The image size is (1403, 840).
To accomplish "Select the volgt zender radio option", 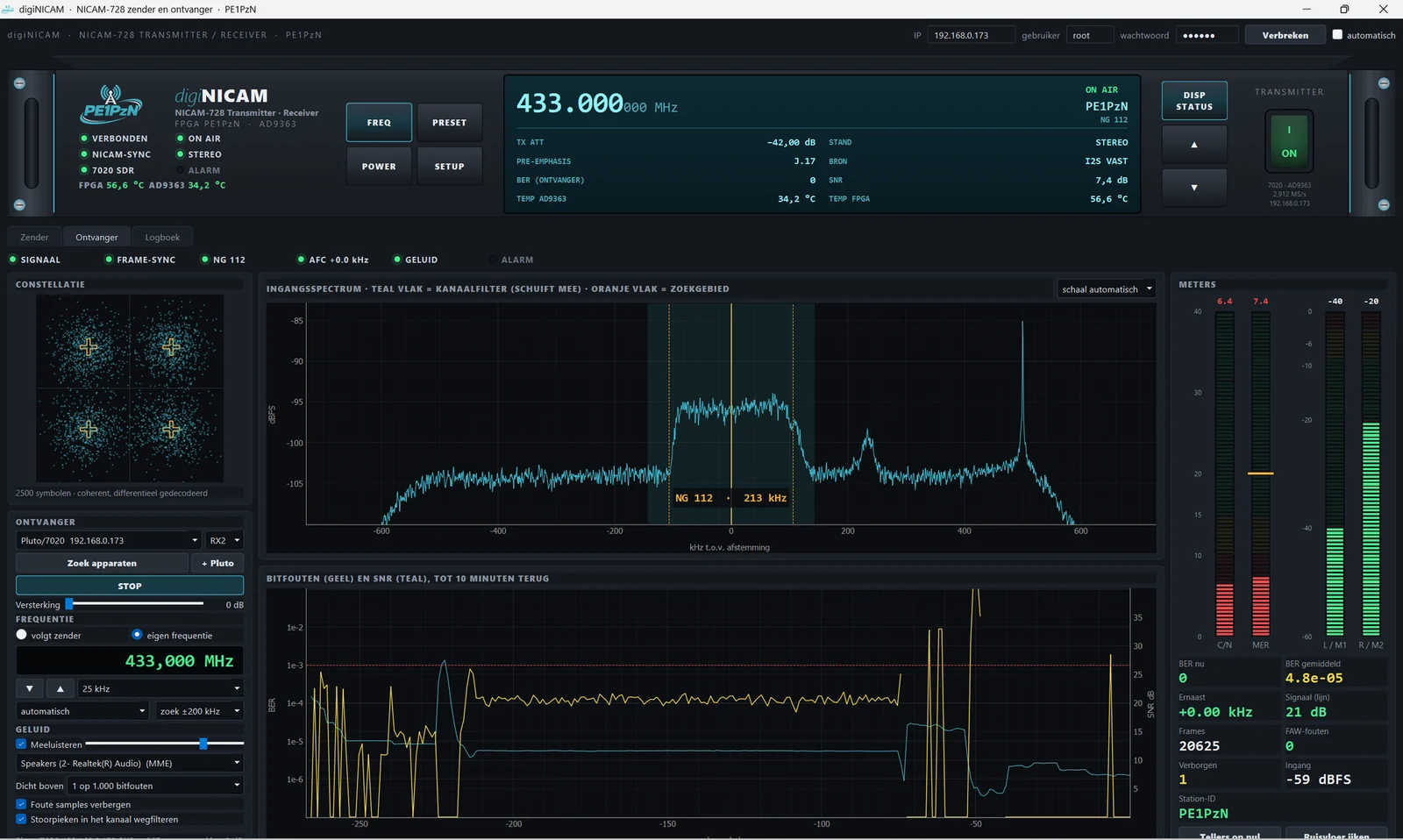I will coord(22,635).
